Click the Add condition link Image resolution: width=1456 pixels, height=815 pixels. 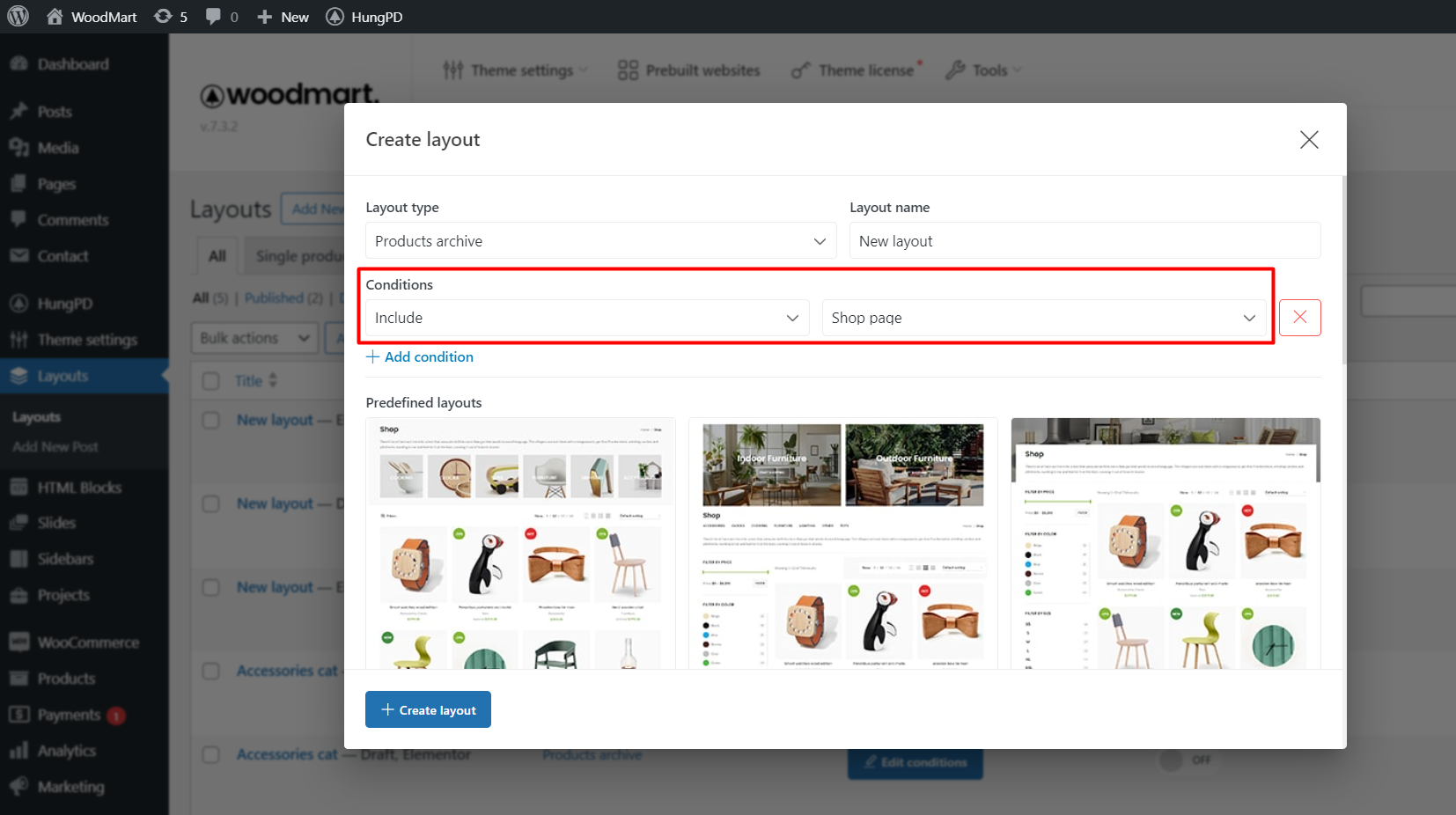pos(420,356)
